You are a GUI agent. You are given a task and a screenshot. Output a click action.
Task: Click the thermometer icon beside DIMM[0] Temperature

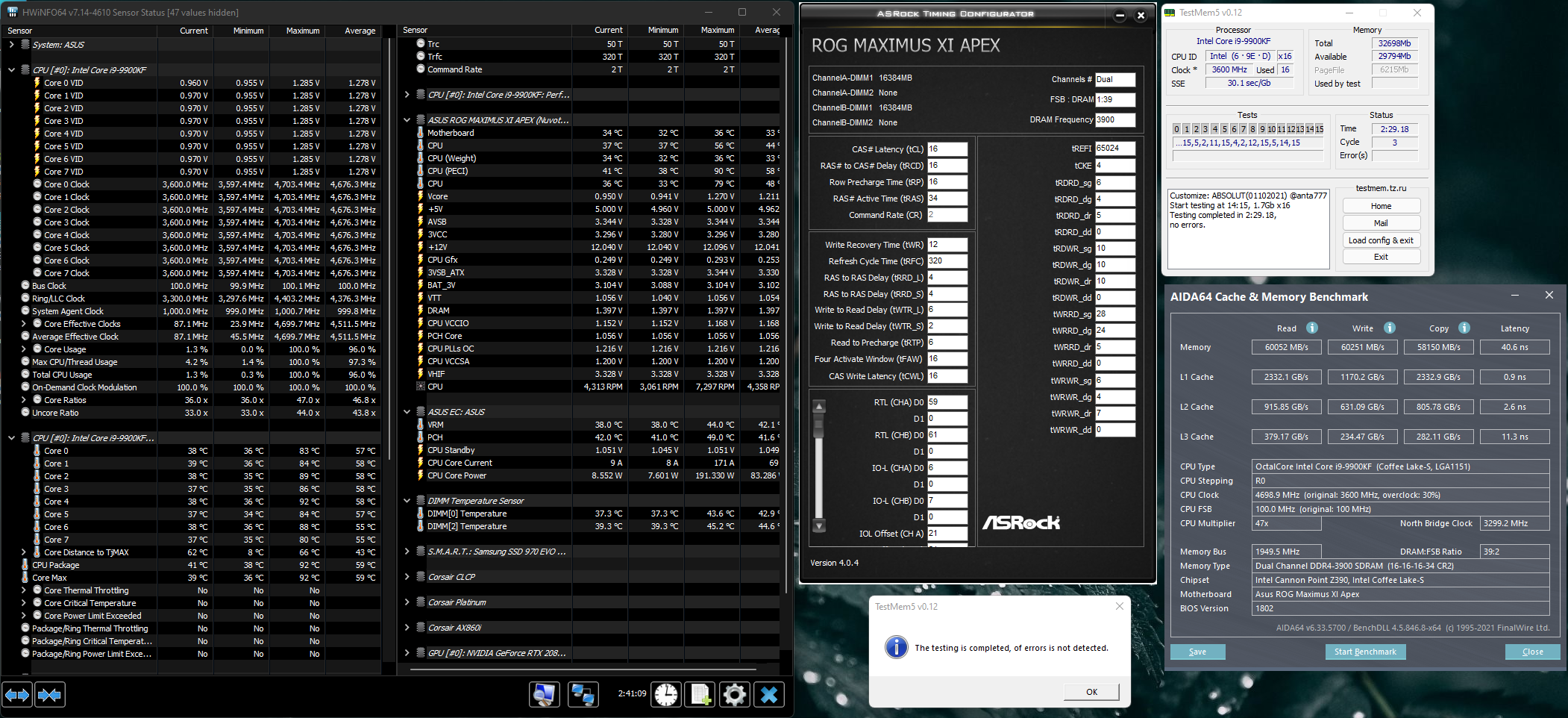click(421, 513)
